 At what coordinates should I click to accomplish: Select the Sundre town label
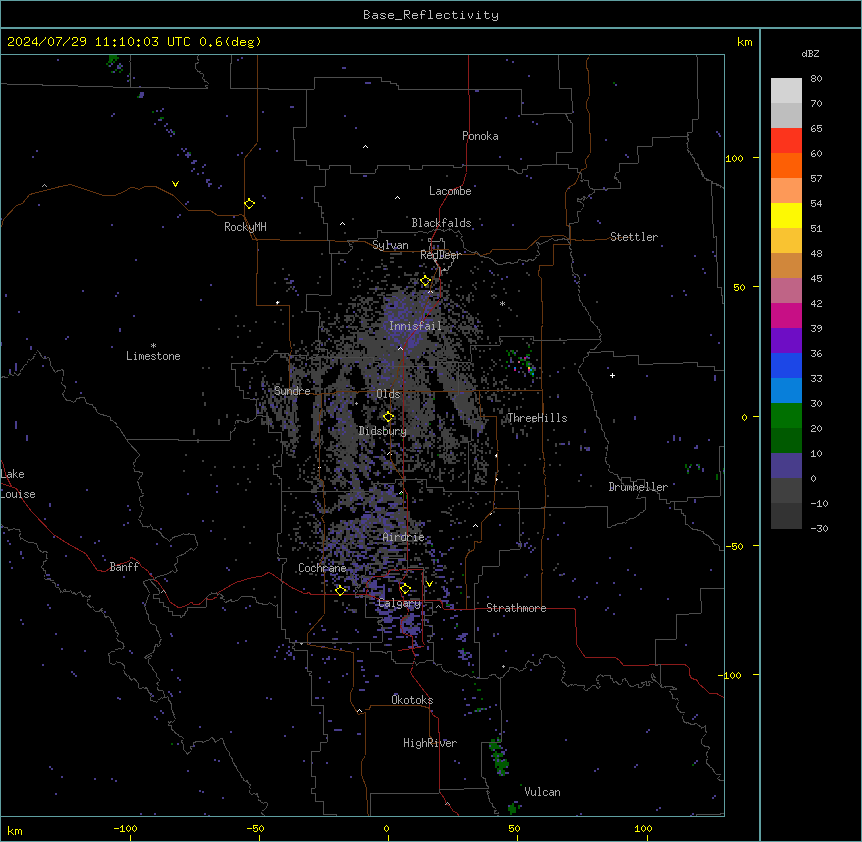(x=292, y=391)
